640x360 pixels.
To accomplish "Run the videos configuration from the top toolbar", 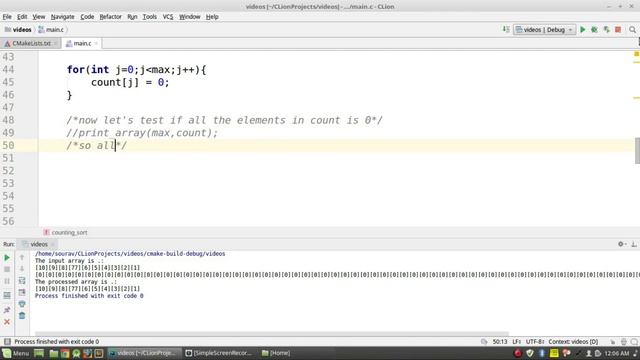I will 583,30.
